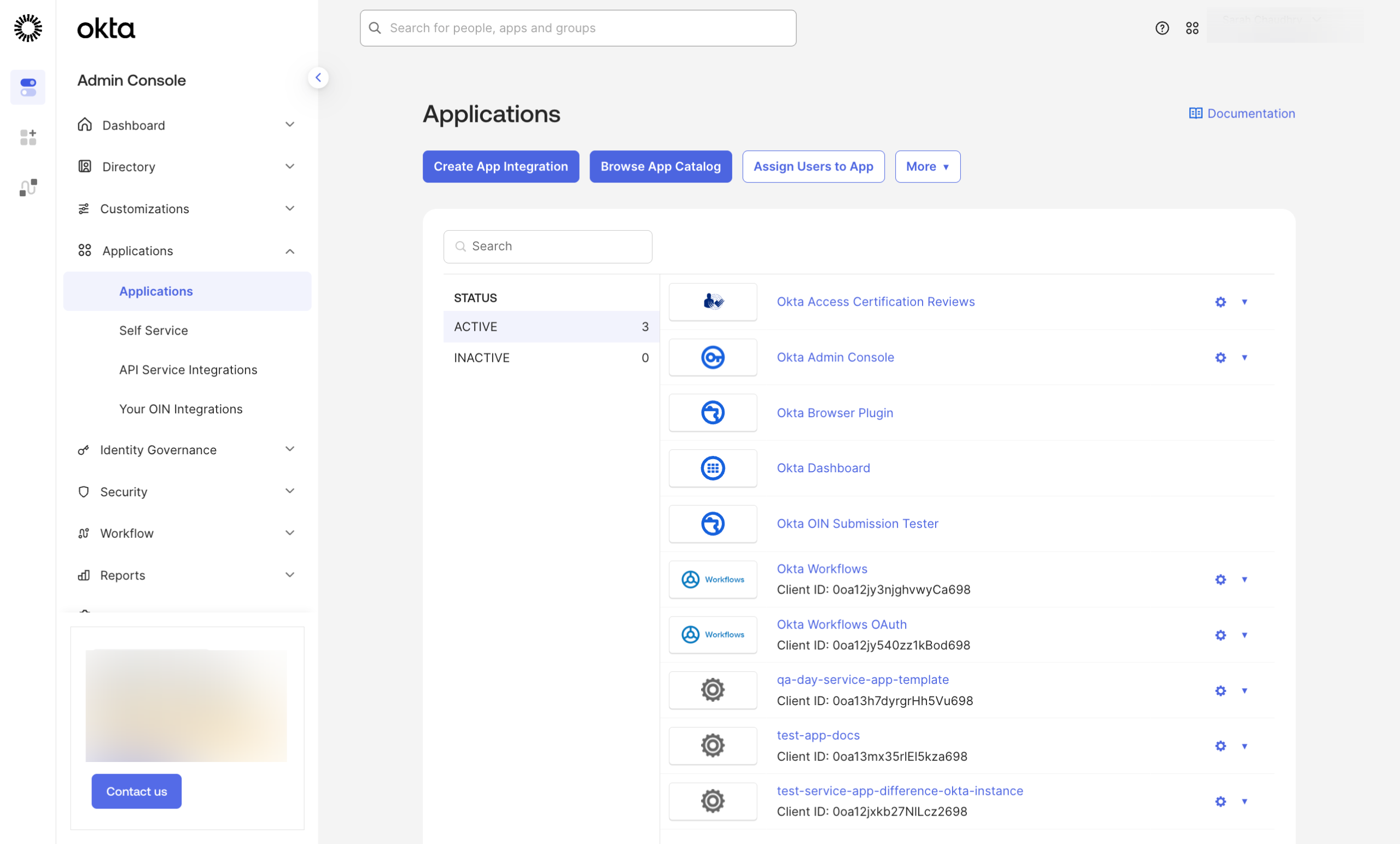Open the workflows connector icon in left rail
The height and width of the screenshot is (844, 1400).
point(28,187)
